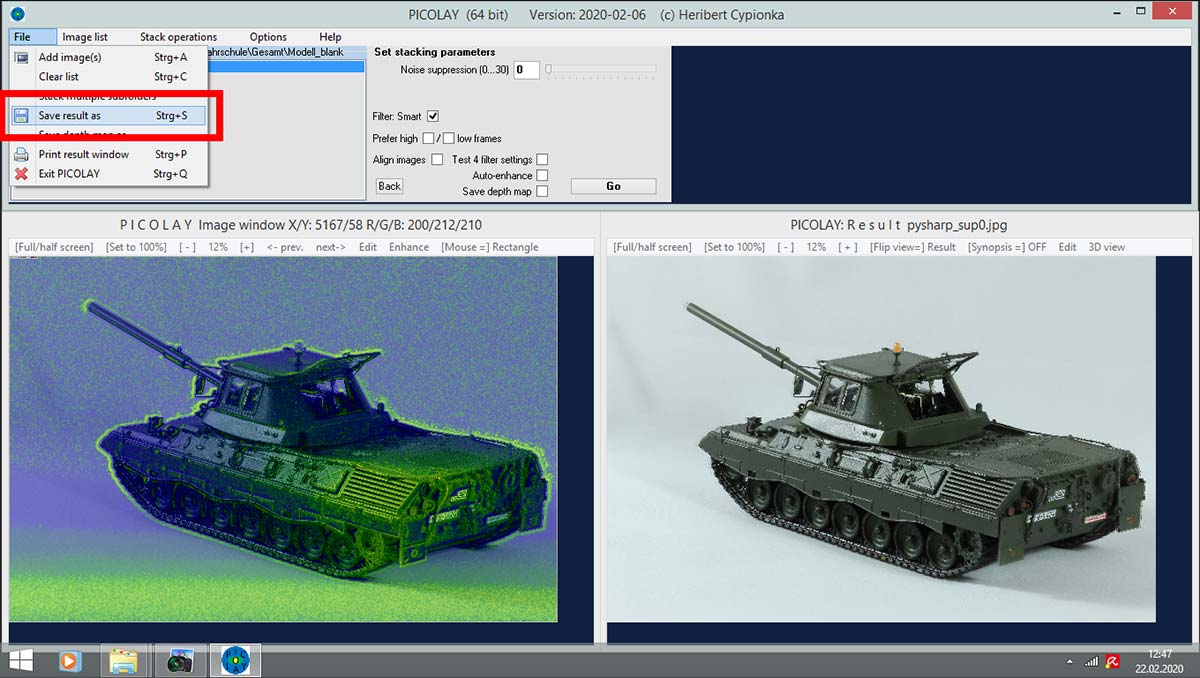Toggle Full/half screen in Image window
This screenshot has height=678, width=1200.
pos(55,247)
